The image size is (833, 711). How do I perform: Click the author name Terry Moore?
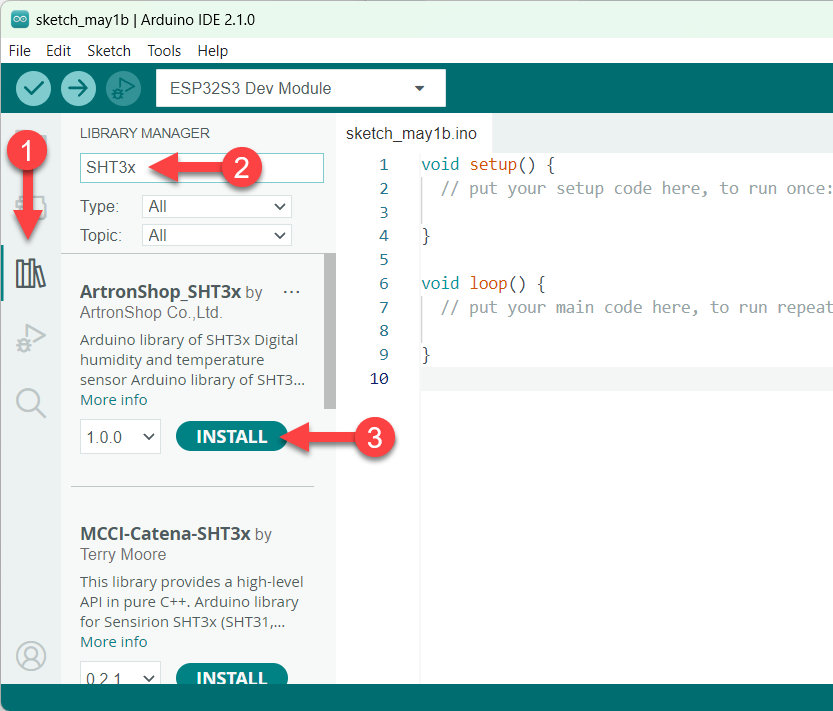click(x=123, y=555)
